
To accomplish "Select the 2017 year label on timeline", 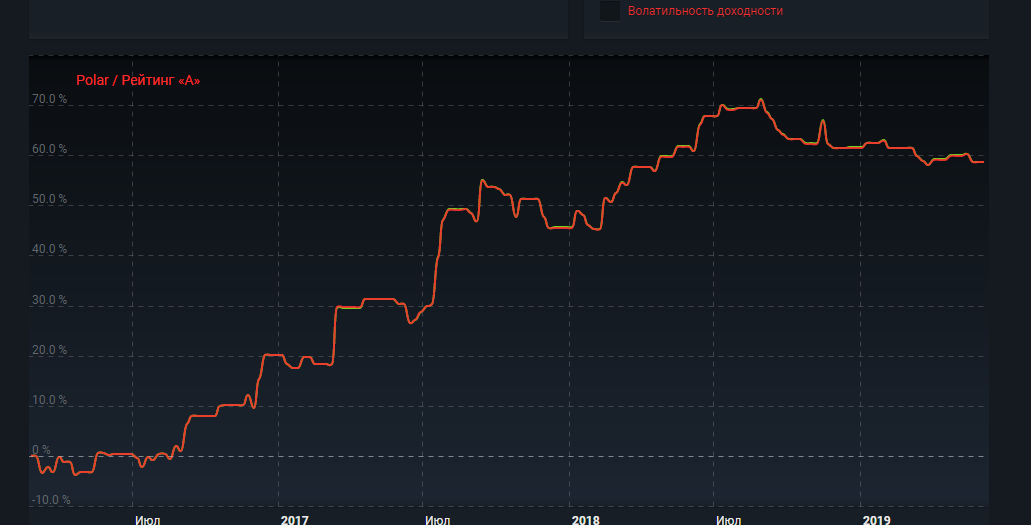I will [294, 519].
